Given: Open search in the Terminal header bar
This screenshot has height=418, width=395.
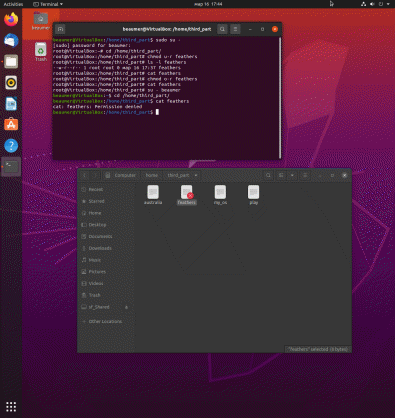Looking at the screenshot, I should 222,29.
